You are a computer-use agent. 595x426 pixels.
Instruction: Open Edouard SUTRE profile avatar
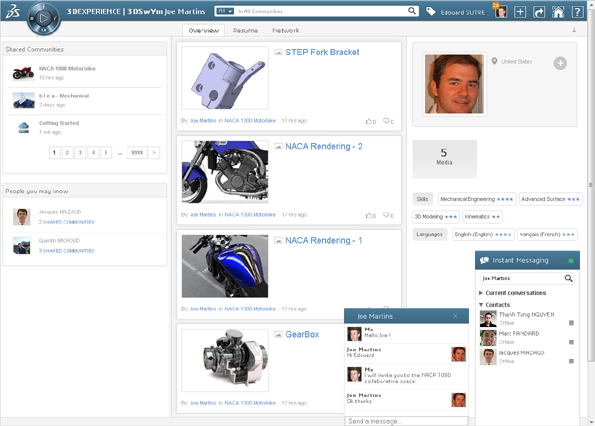[501, 11]
